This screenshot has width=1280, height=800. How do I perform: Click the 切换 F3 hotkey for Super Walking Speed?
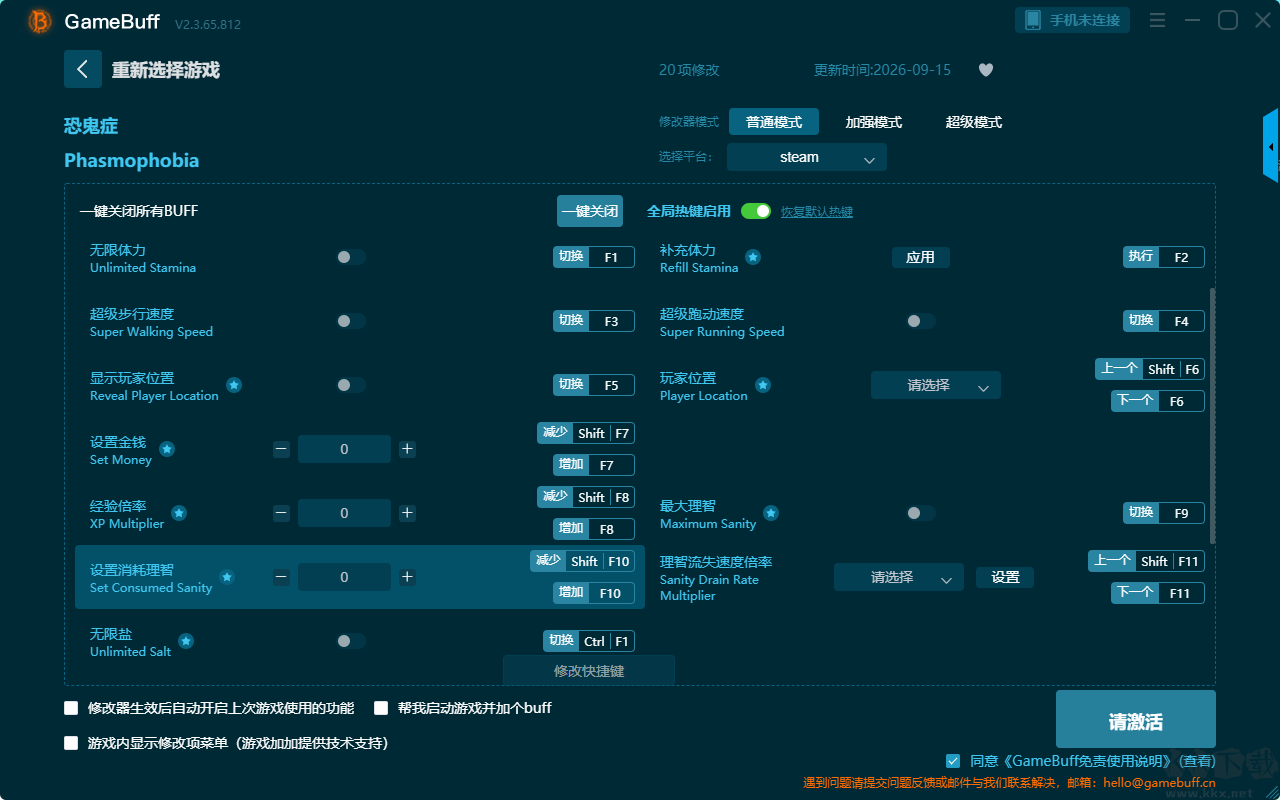pyautogui.click(x=594, y=321)
